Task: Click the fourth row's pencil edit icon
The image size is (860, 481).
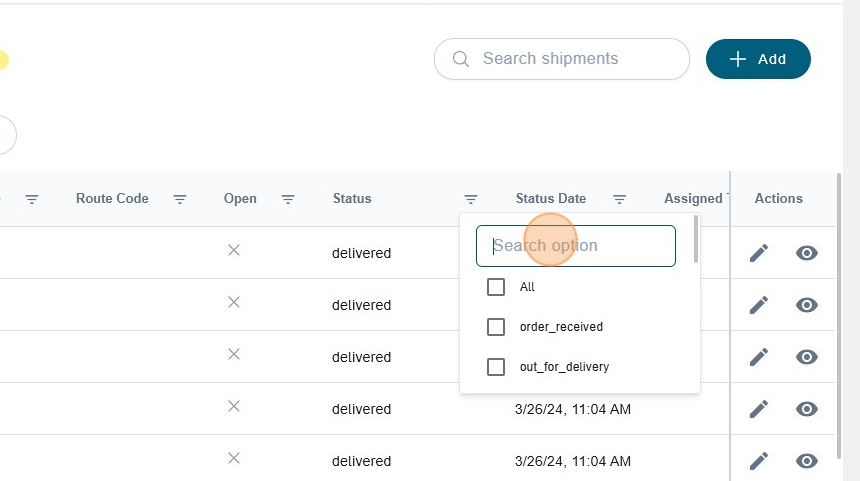Action: click(x=759, y=409)
